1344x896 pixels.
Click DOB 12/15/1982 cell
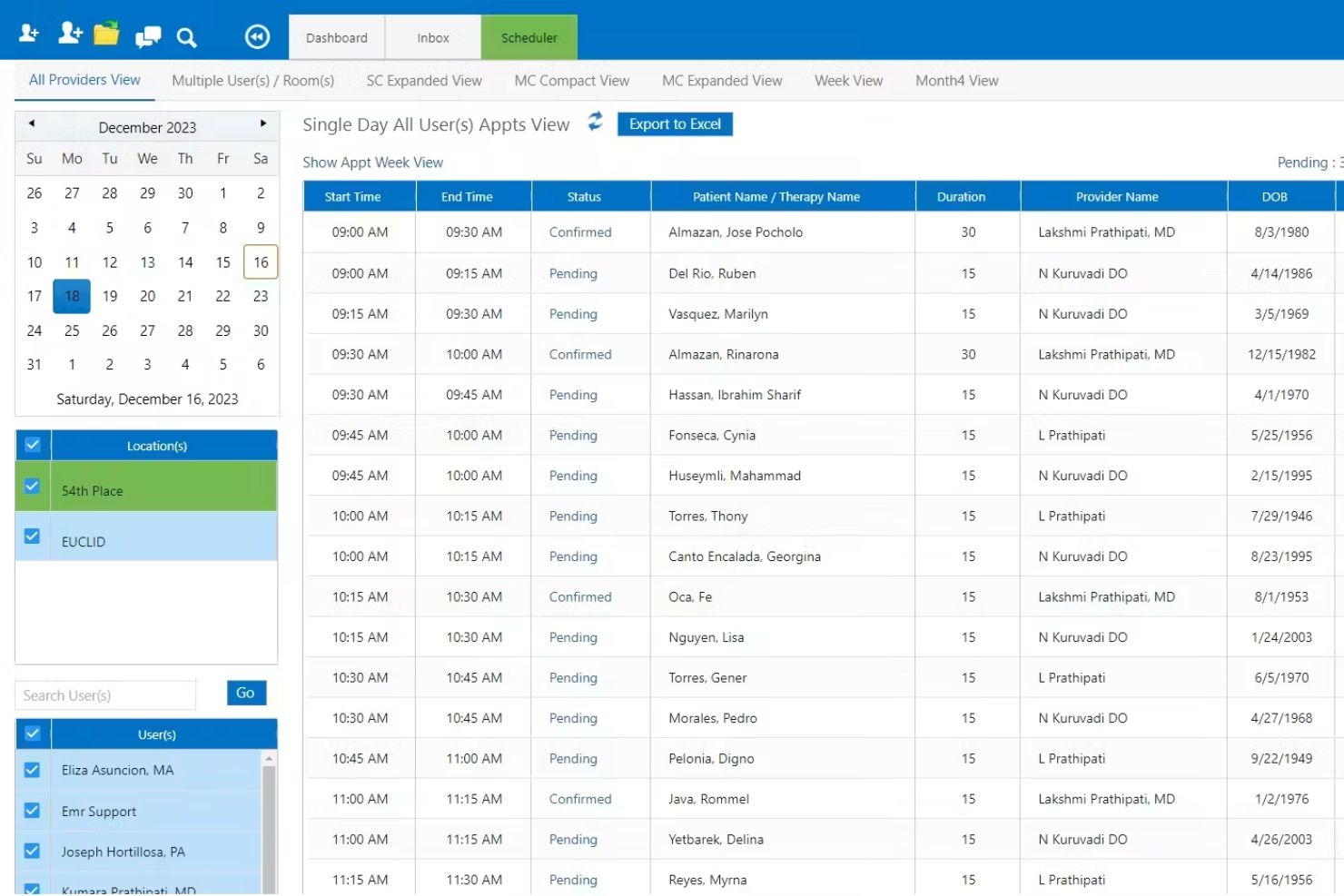click(1281, 355)
